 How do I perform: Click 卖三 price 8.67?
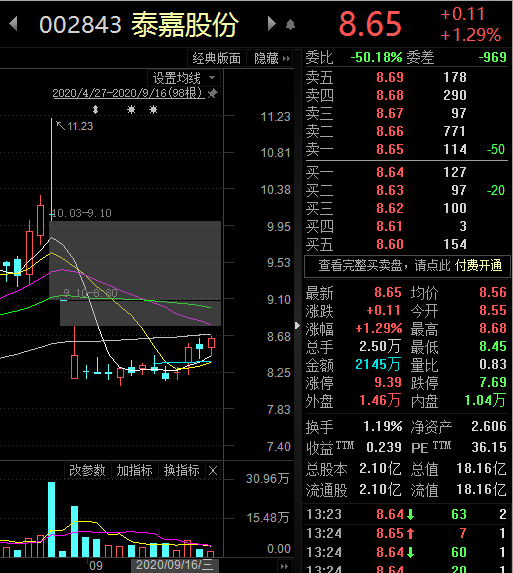point(390,113)
